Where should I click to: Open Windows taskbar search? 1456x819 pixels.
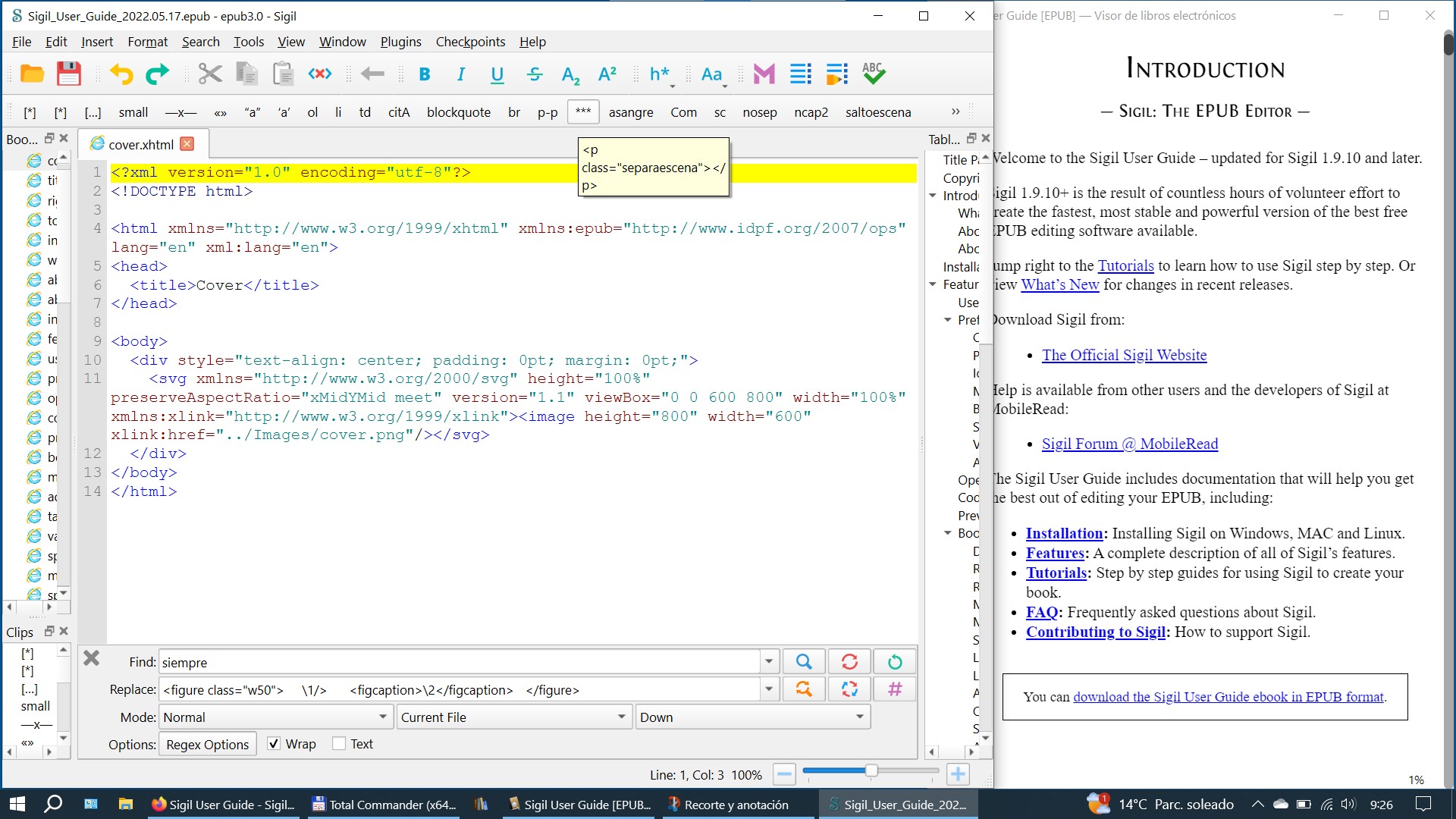pyautogui.click(x=53, y=804)
